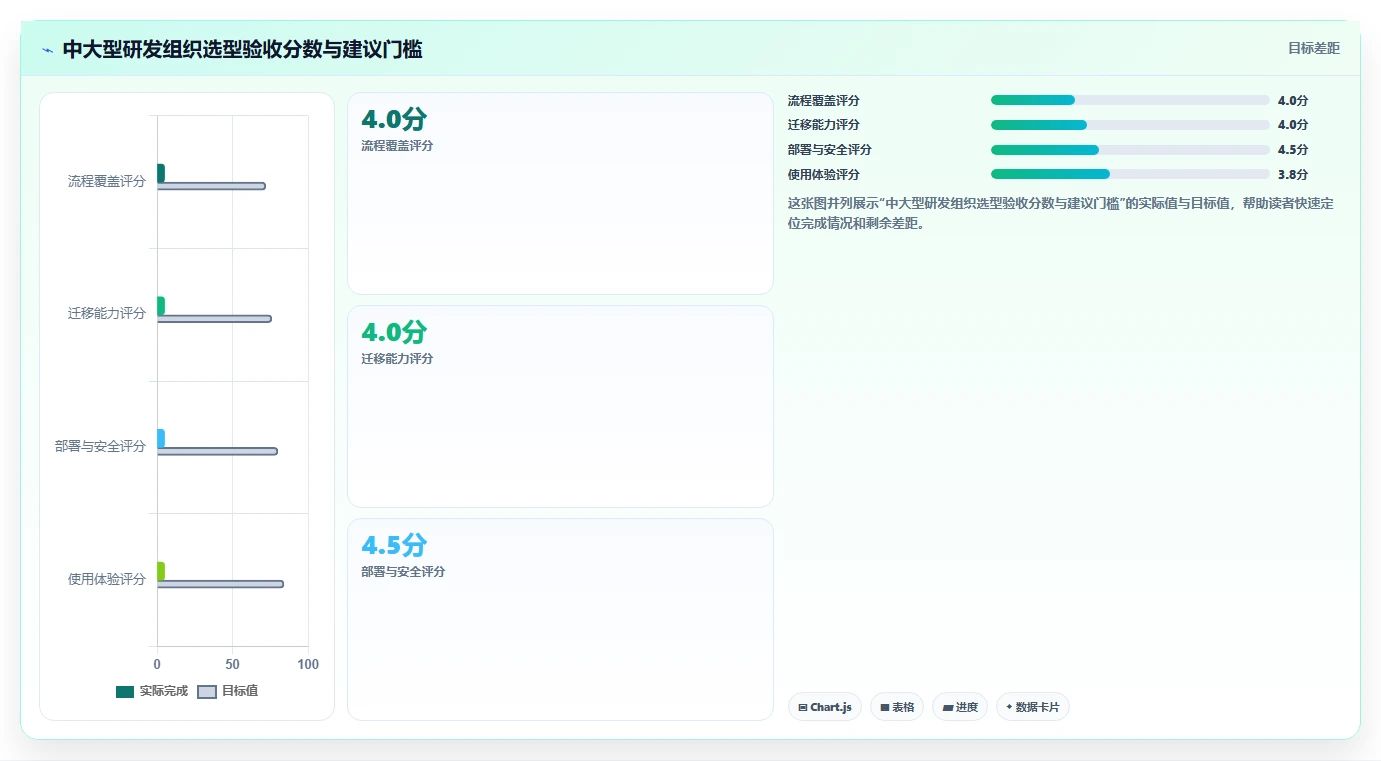This screenshot has height=761, width=1381.
Task: Click the 目标值 legend color box
Action: point(207,692)
